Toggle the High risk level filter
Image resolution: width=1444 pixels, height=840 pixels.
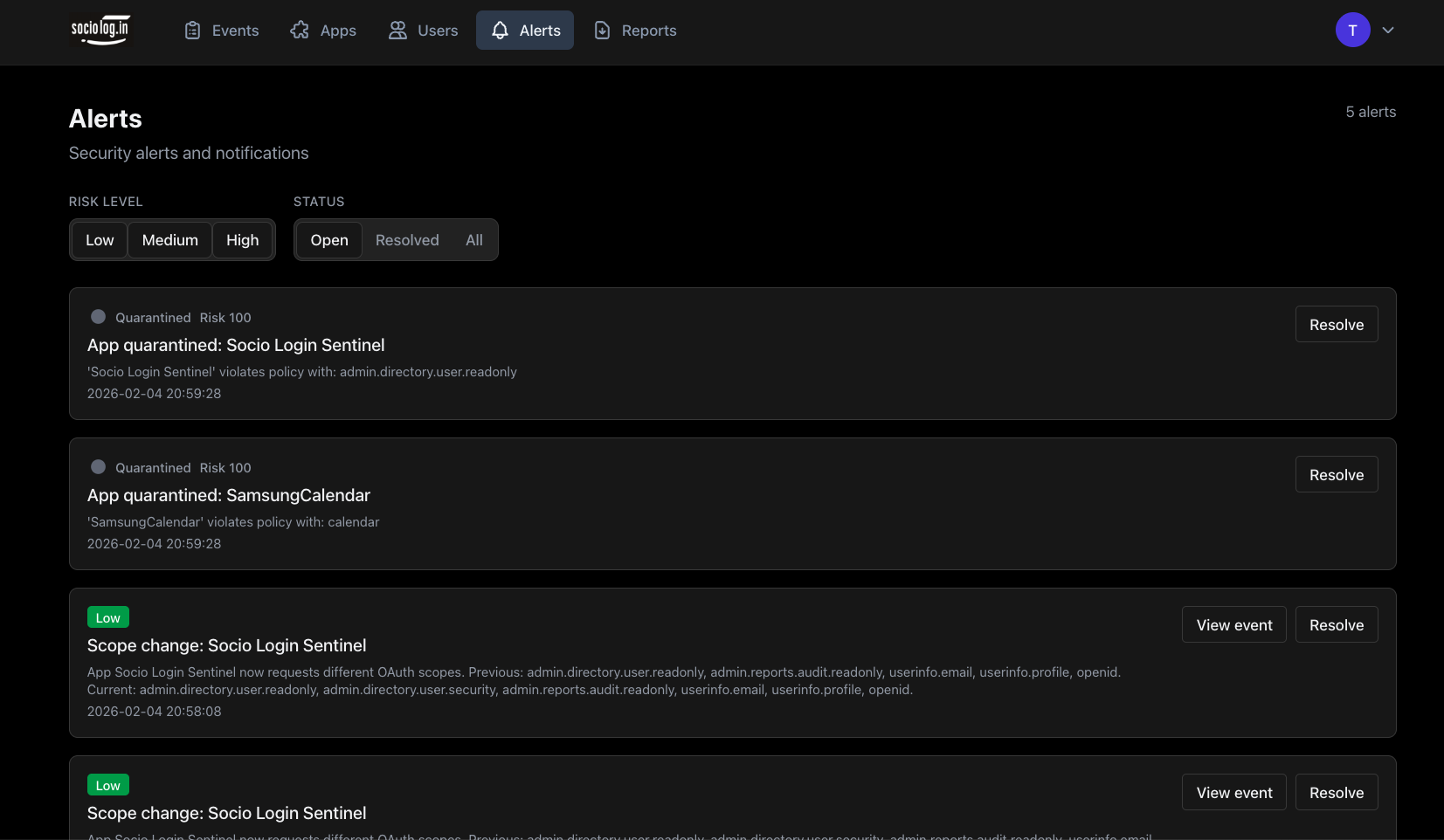[x=243, y=240]
